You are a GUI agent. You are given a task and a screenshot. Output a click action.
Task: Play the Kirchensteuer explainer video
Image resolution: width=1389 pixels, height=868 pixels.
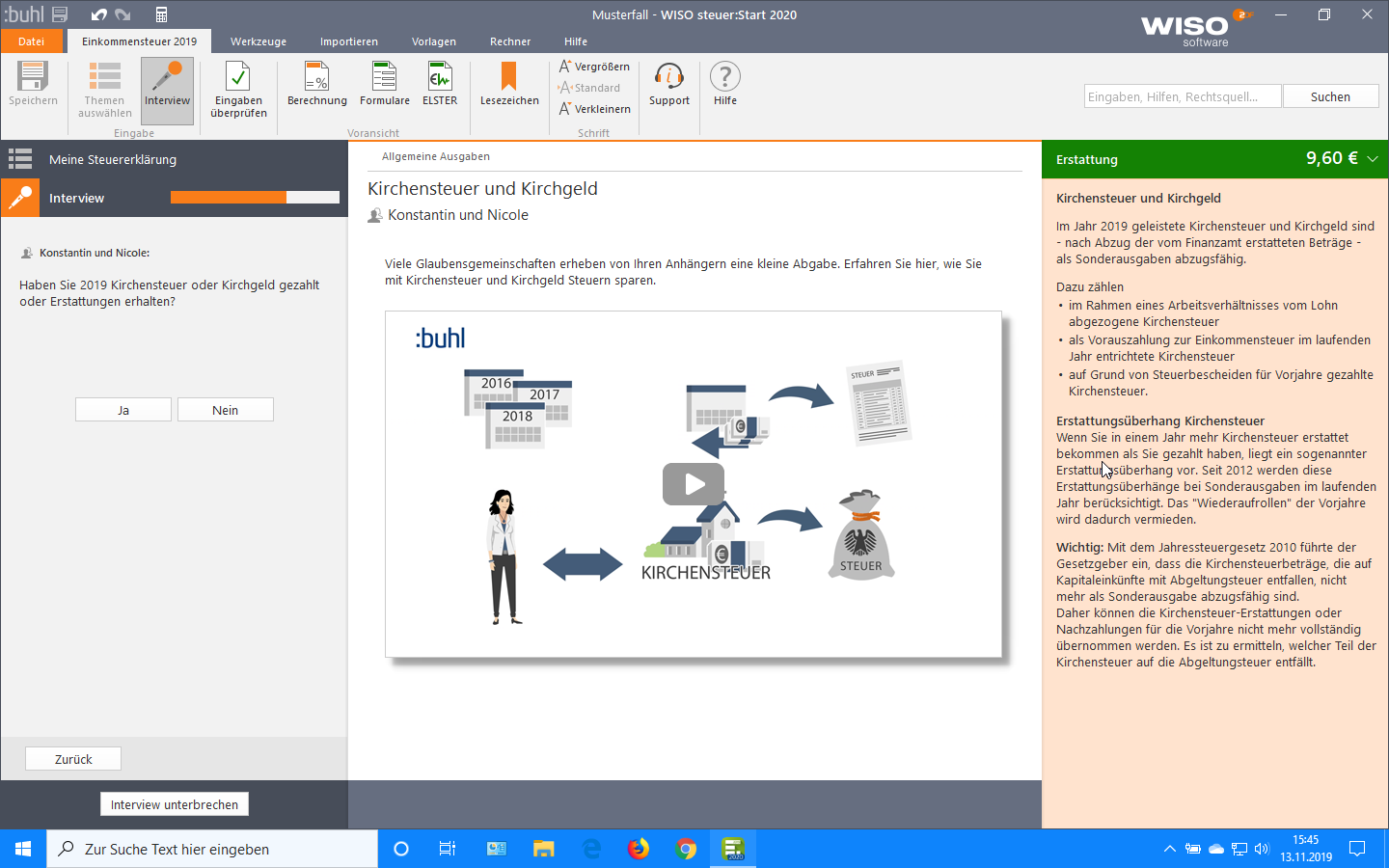click(693, 484)
